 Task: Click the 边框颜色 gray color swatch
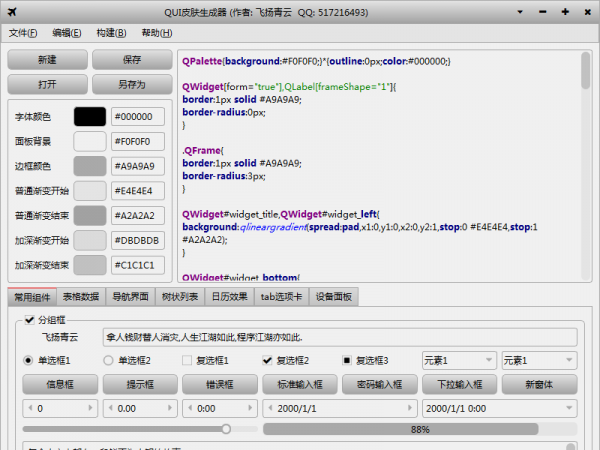click(89, 166)
